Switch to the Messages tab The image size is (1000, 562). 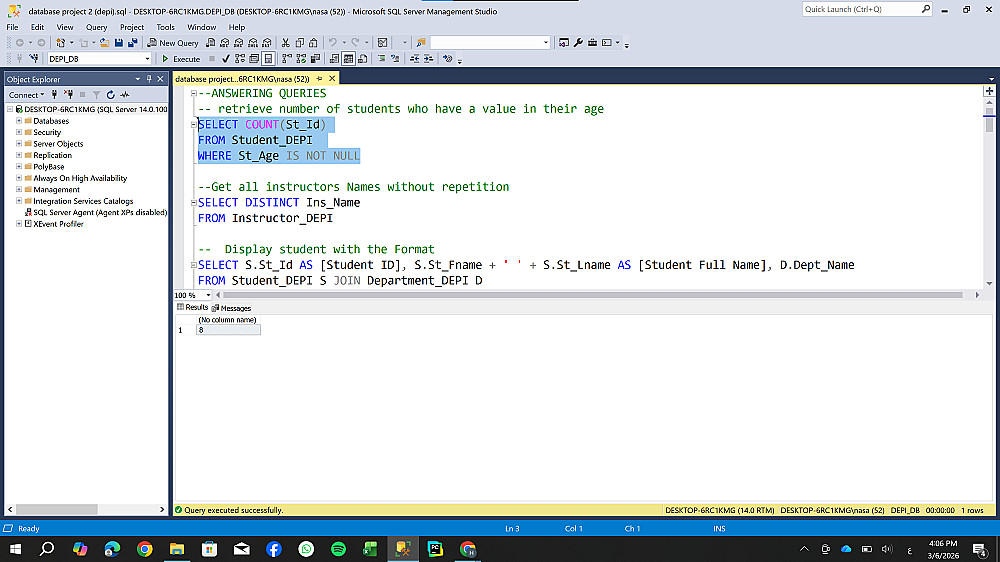pos(231,308)
